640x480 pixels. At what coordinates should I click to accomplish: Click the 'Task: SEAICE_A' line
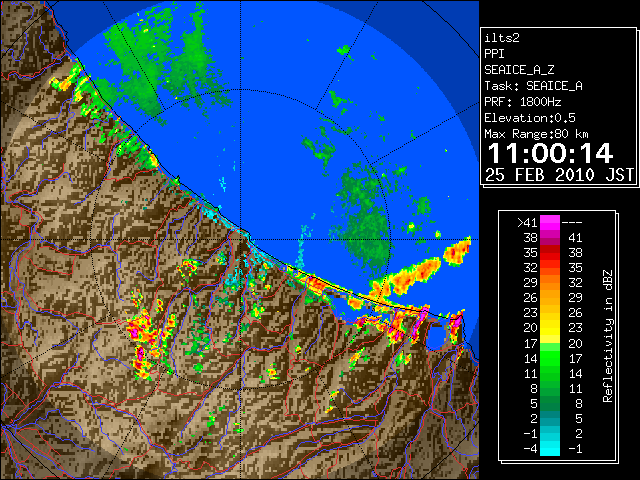533,86
